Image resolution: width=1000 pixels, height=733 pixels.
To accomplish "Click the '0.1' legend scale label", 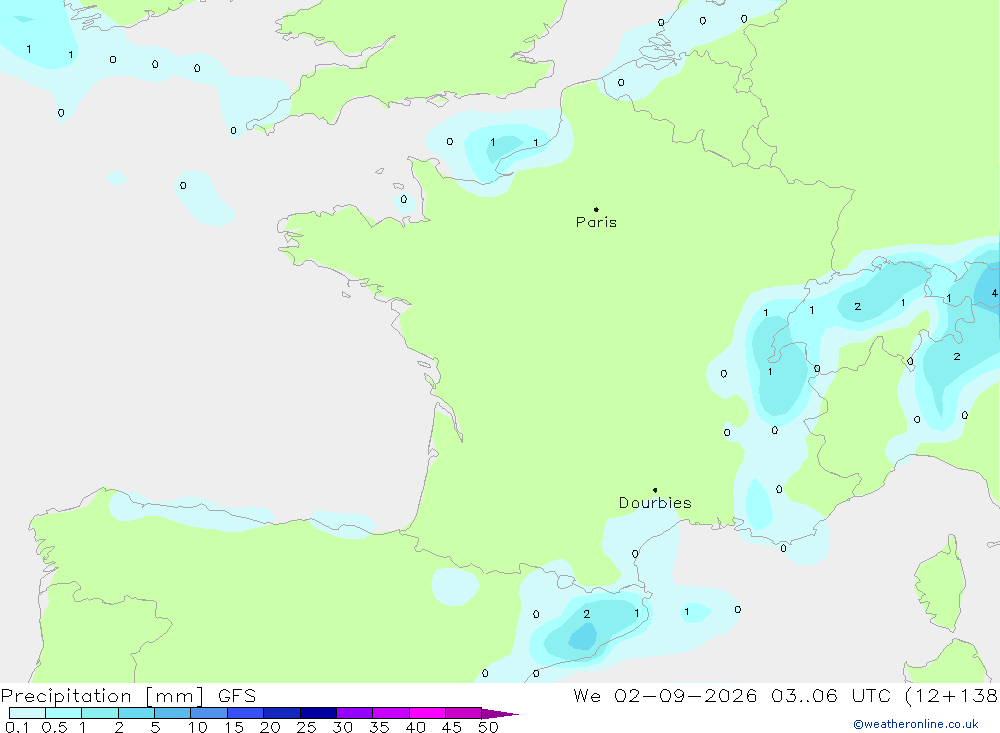I will 17,727.
